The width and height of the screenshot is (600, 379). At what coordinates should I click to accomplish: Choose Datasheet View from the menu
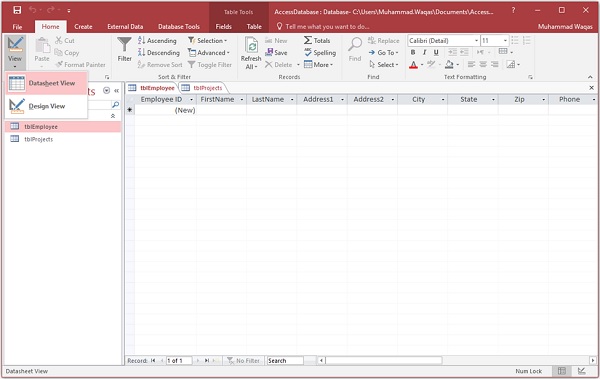47,83
